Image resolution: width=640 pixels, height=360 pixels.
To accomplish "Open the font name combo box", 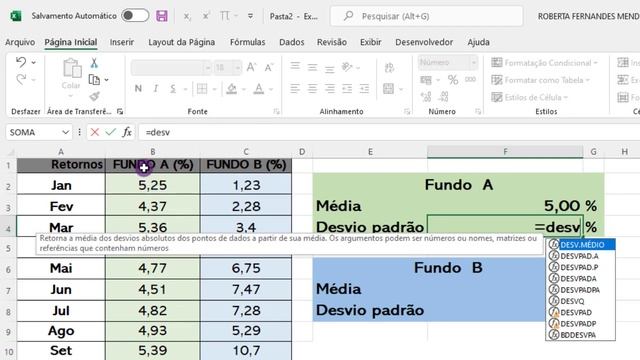I will pos(171,68).
